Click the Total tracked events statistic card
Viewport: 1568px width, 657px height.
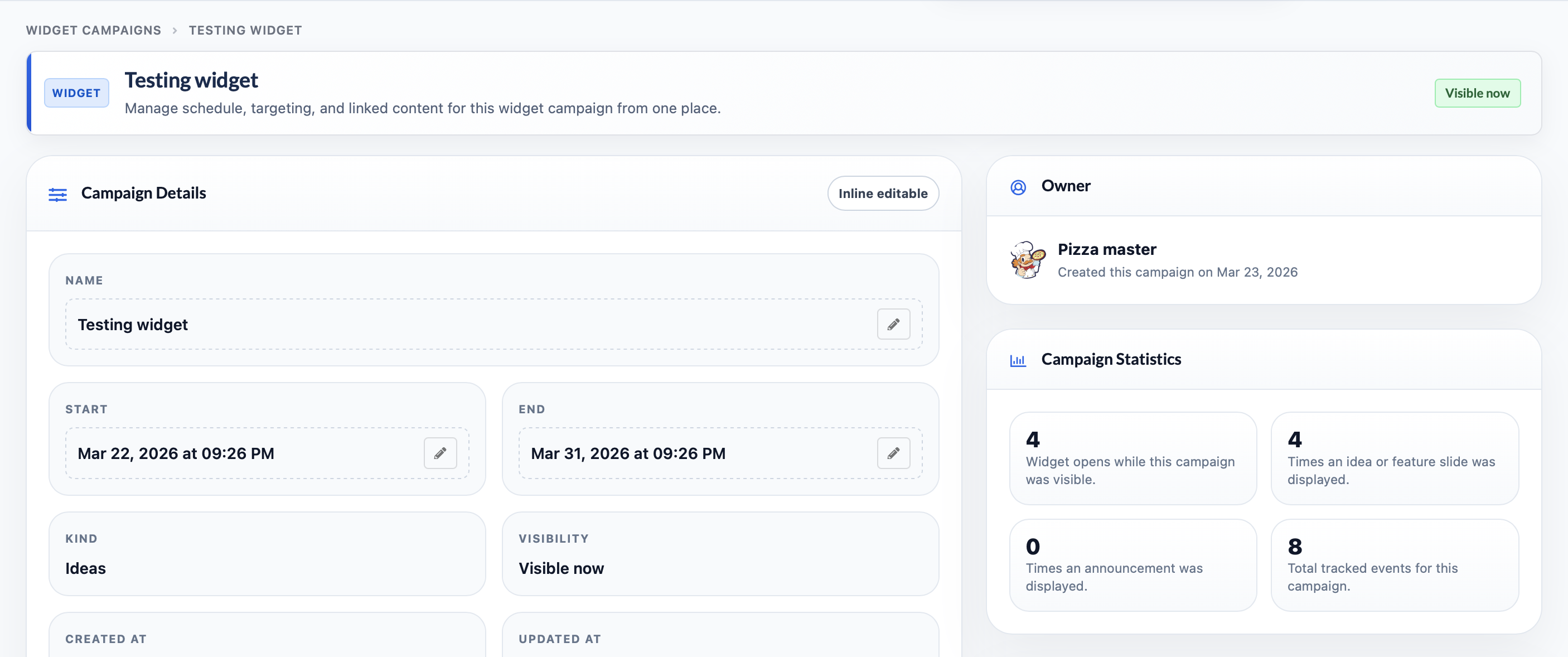coord(1395,565)
